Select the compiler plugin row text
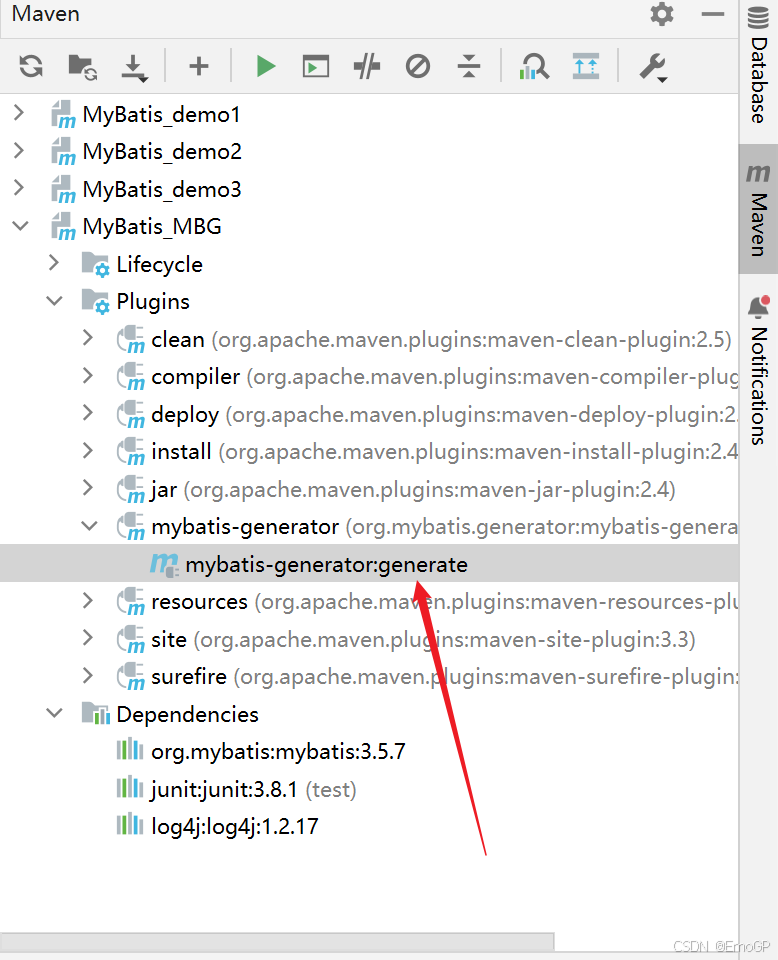This screenshot has width=778, height=960. click(x=444, y=377)
